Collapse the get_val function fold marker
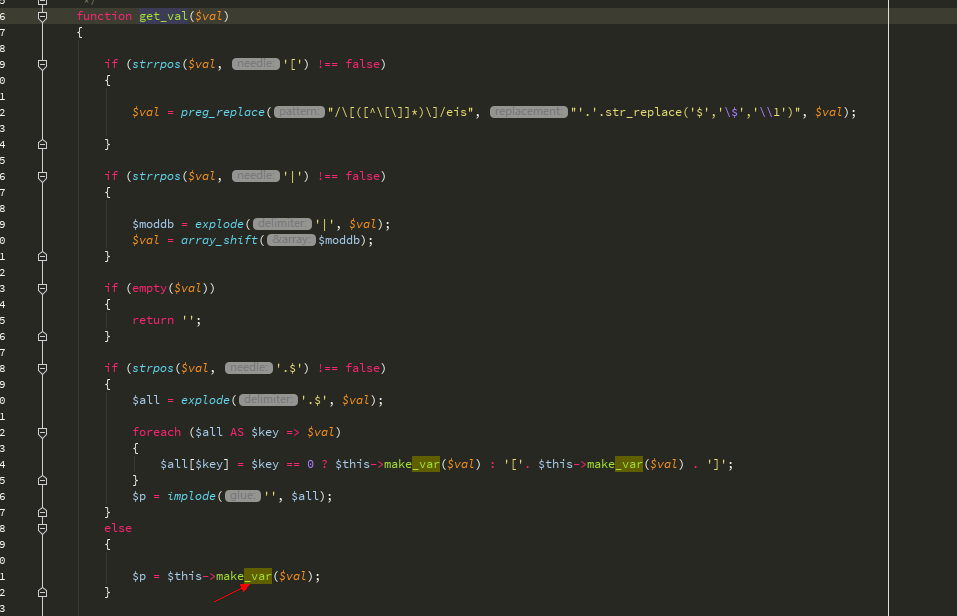The width and height of the screenshot is (957, 616). coord(42,16)
